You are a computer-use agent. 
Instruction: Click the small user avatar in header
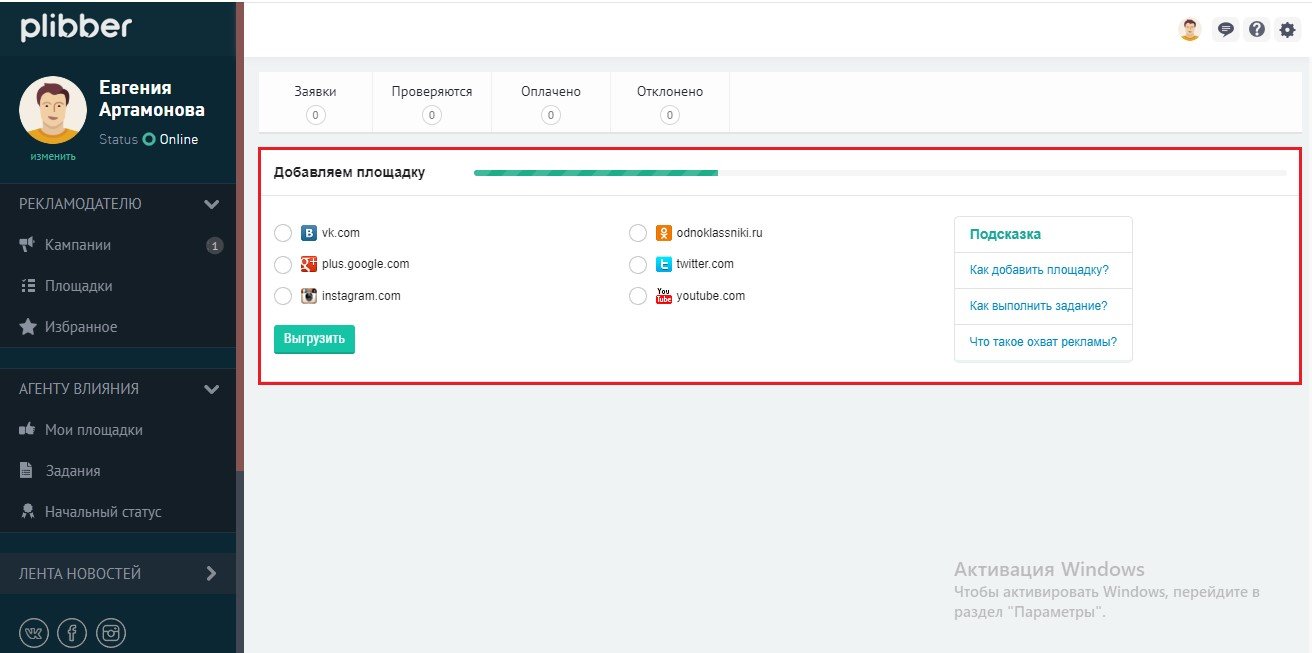point(1189,30)
